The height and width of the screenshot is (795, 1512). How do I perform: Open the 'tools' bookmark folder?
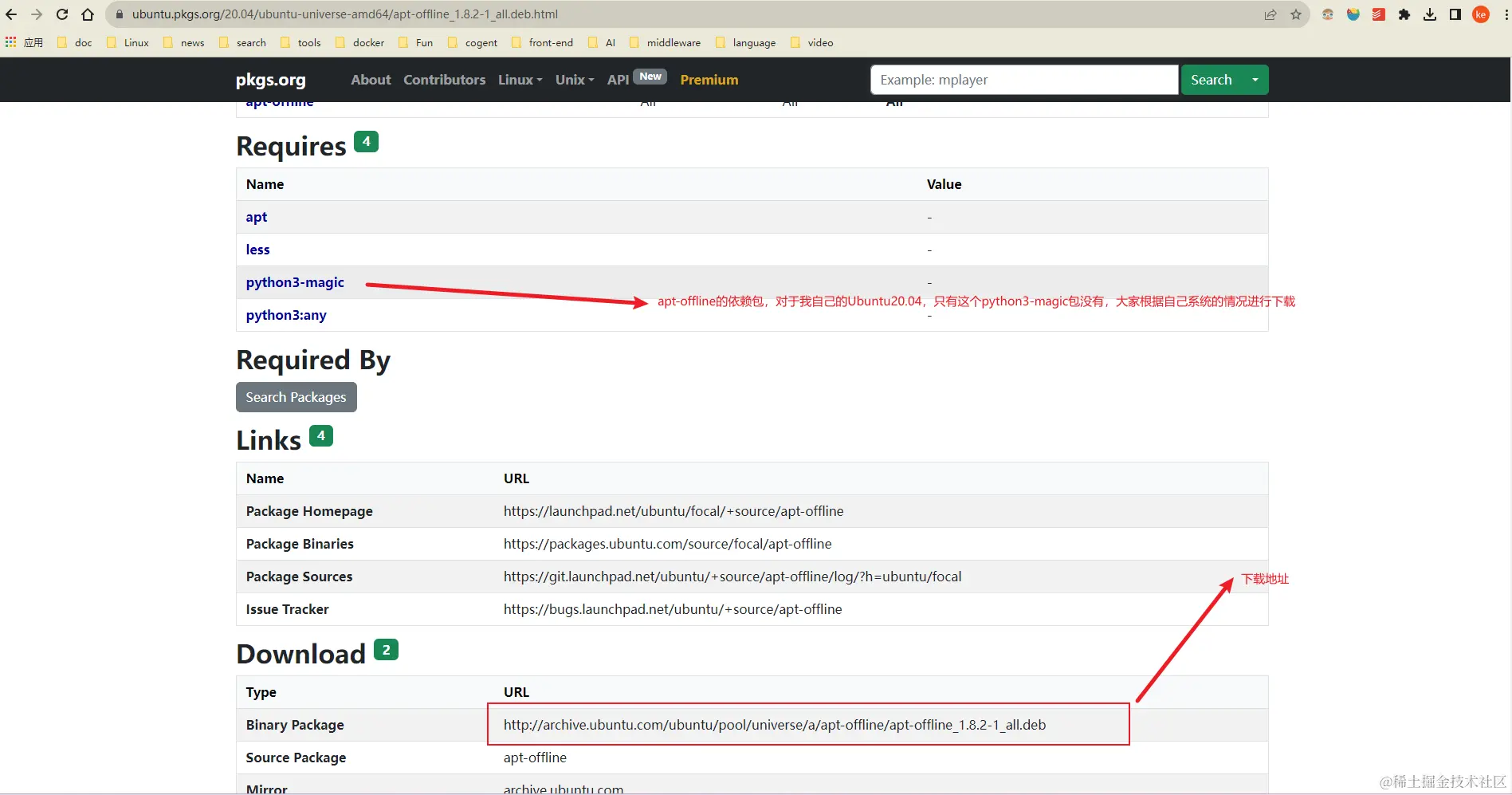point(300,43)
